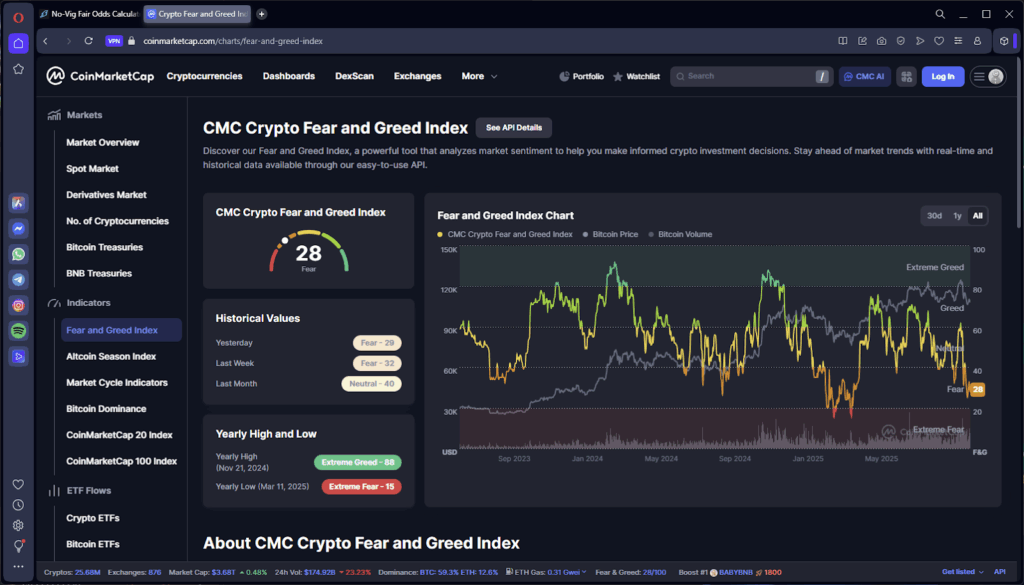
Task: Open the hamburger profile menu
Action: (988, 76)
